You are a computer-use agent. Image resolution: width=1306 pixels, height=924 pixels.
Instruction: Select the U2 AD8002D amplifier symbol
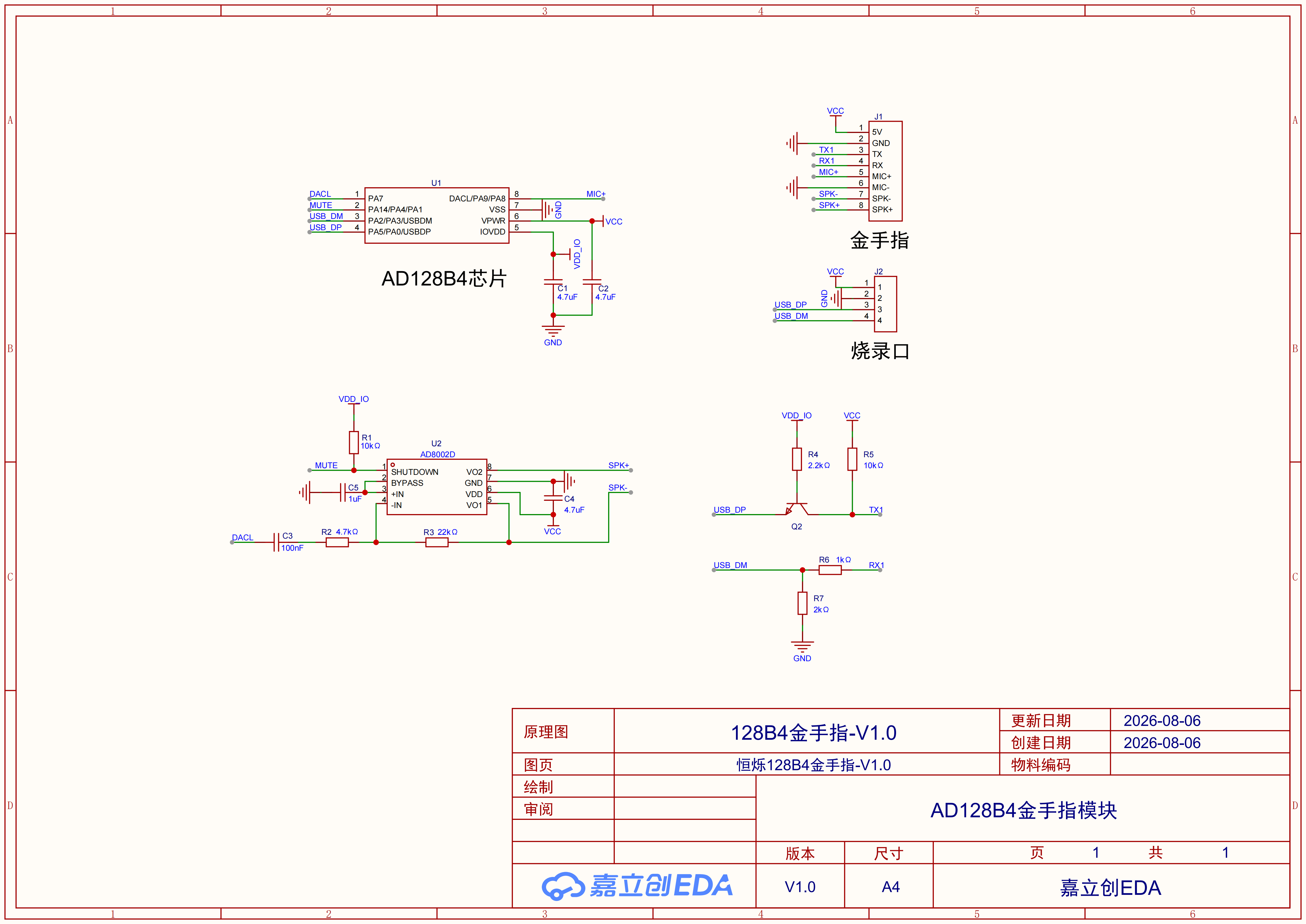click(436, 487)
